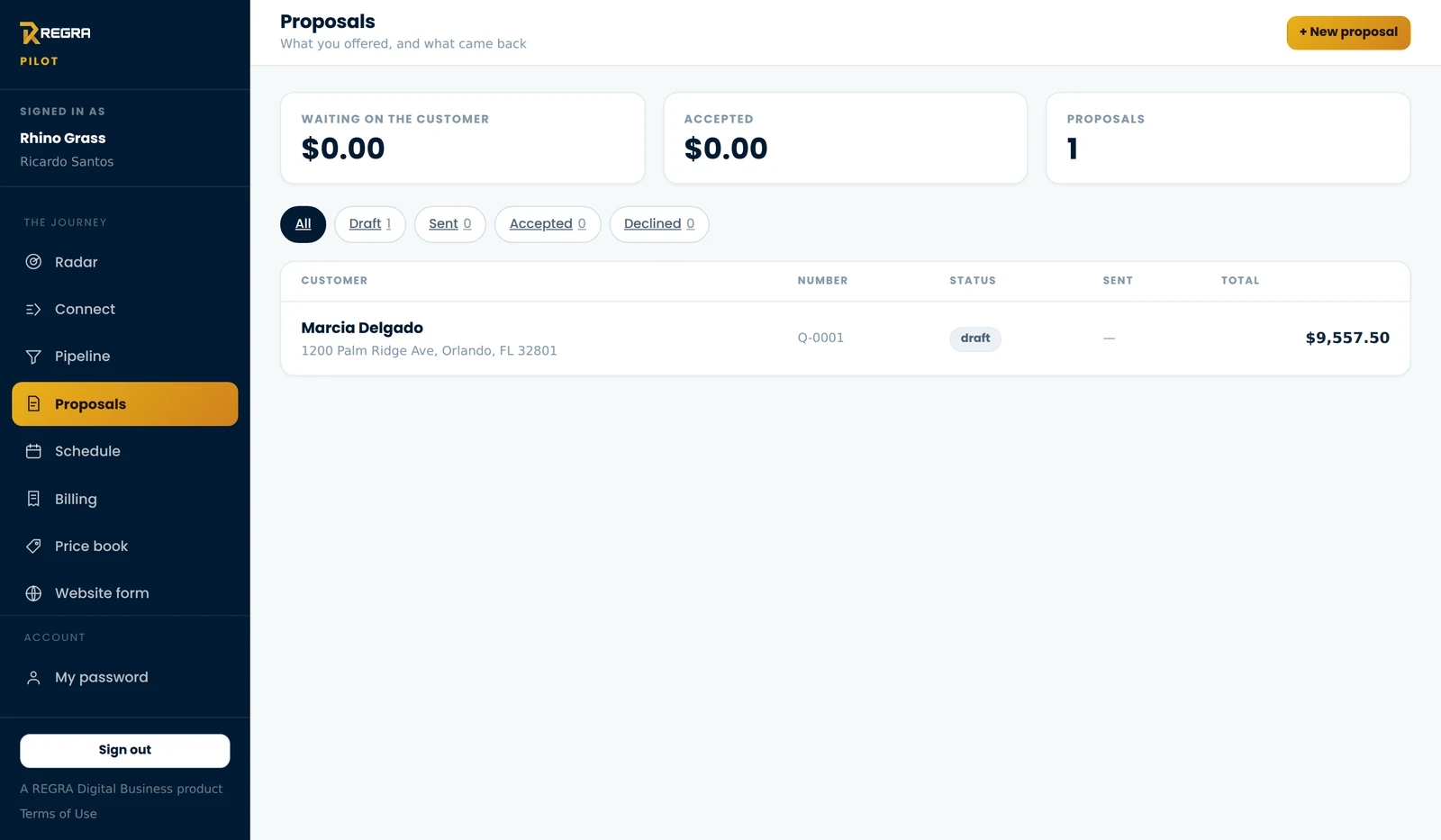The image size is (1441, 840).
Task: Click the draft status badge
Action: pos(975,339)
